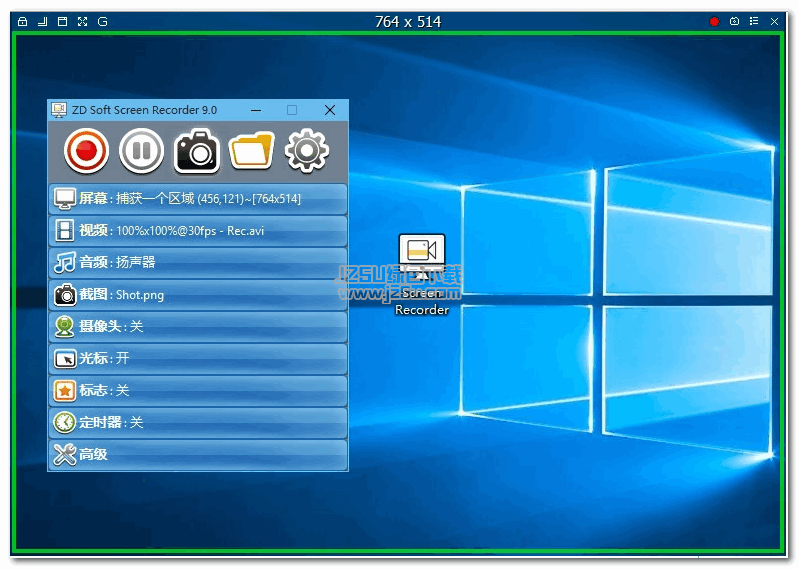Toggle the 摄像头 webcam row
The image size is (799, 569).
click(198, 327)
